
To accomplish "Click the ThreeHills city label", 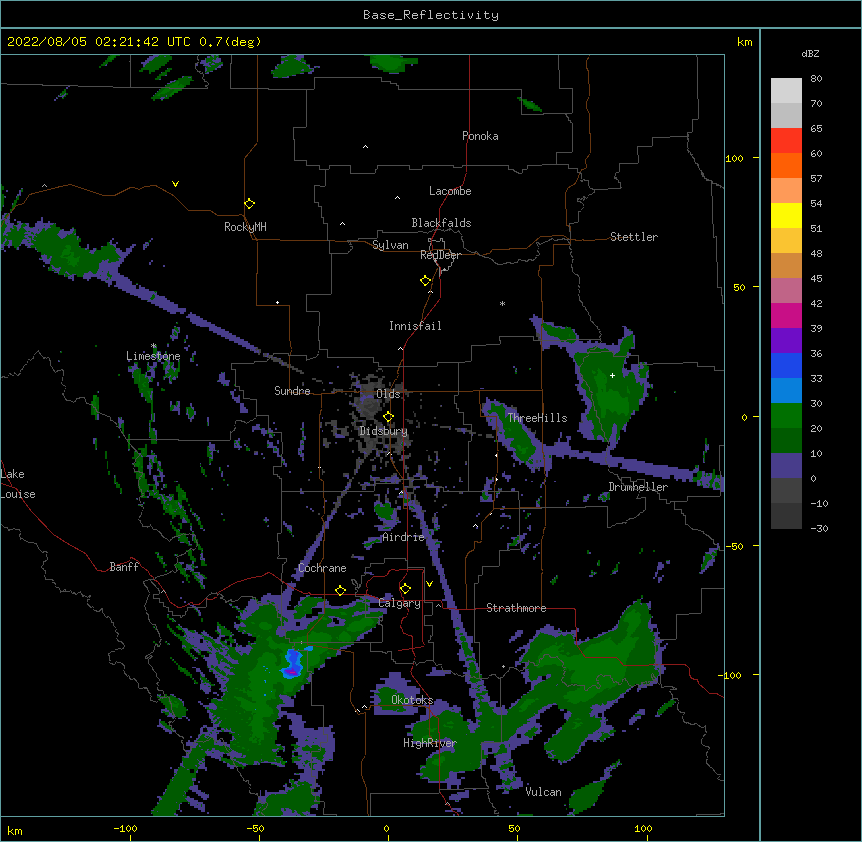I will tap(538, 418).
